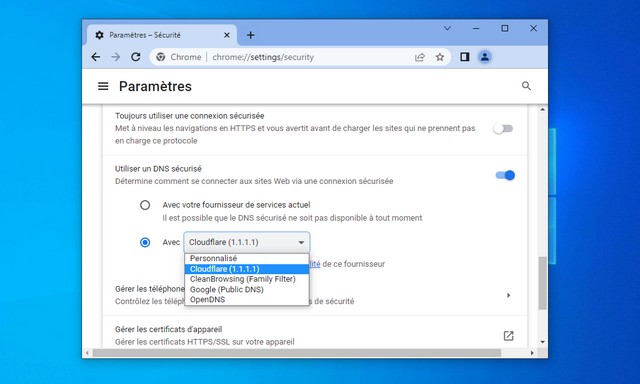
Task: Open external link icon for Gérer les certificats
Action: [x=508, y=335]
